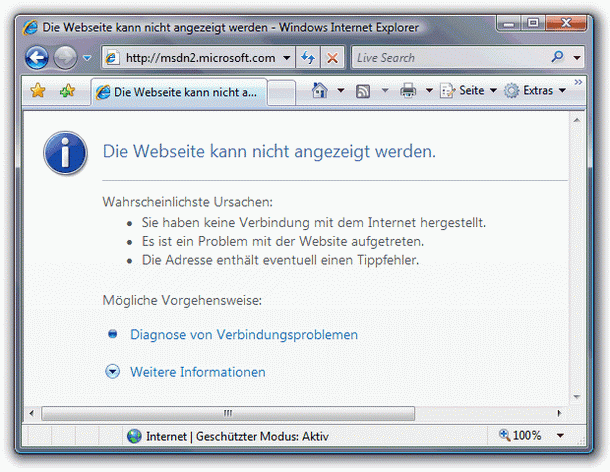This screenshot has height=472, width=610.
Task: Print the page using the printer icon
Action: pos(408,91)
